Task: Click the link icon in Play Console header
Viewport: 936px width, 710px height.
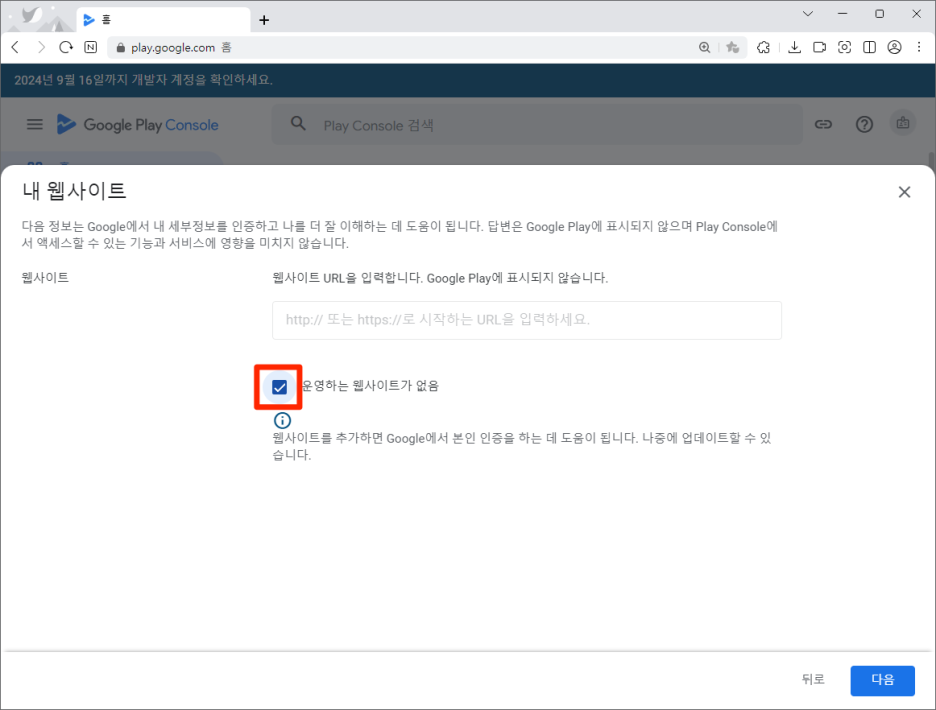Action: (823, 124)
